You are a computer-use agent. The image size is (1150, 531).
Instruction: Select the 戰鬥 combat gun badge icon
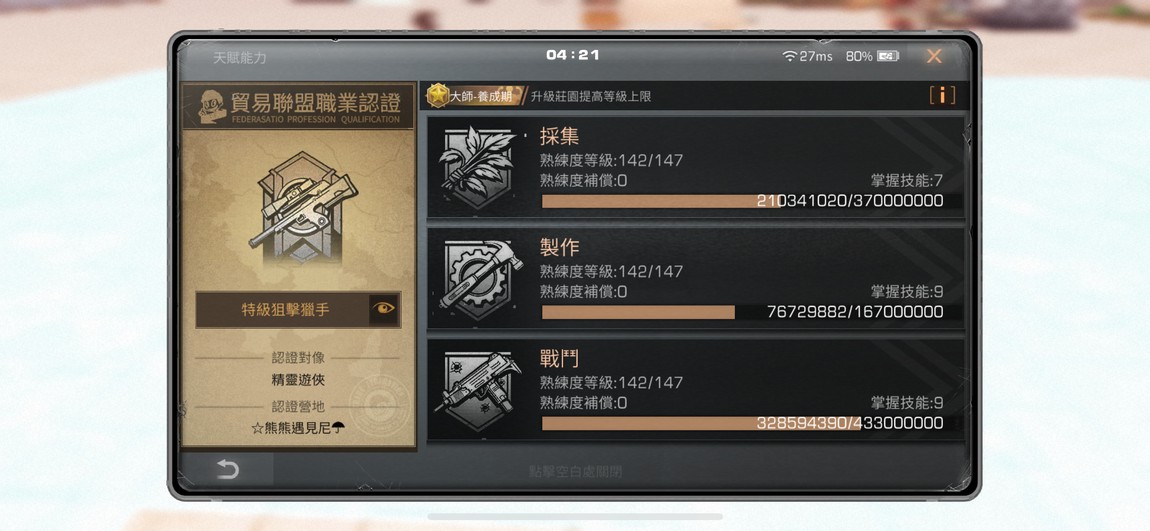tap(477, 389)
